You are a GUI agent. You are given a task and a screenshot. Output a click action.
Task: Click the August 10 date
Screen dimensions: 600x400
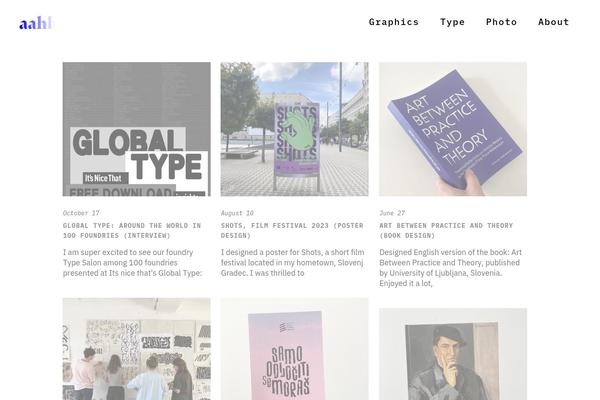tap(237, 213)
